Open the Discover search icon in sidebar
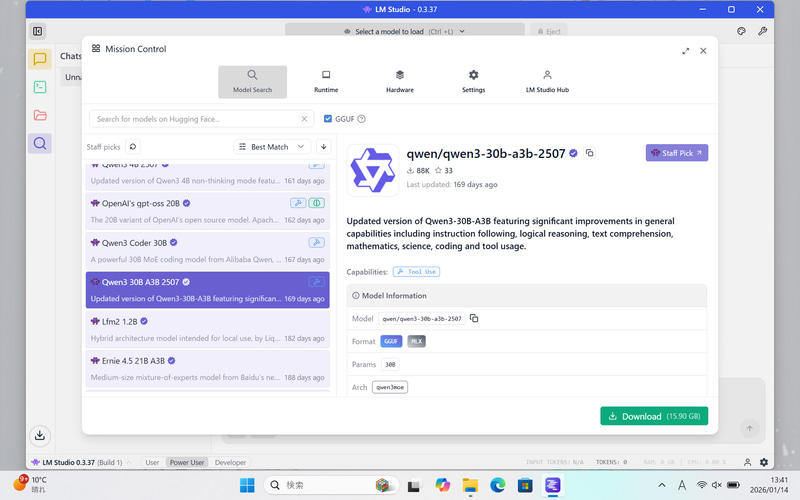The image size is (800, 500). [40, 143]
